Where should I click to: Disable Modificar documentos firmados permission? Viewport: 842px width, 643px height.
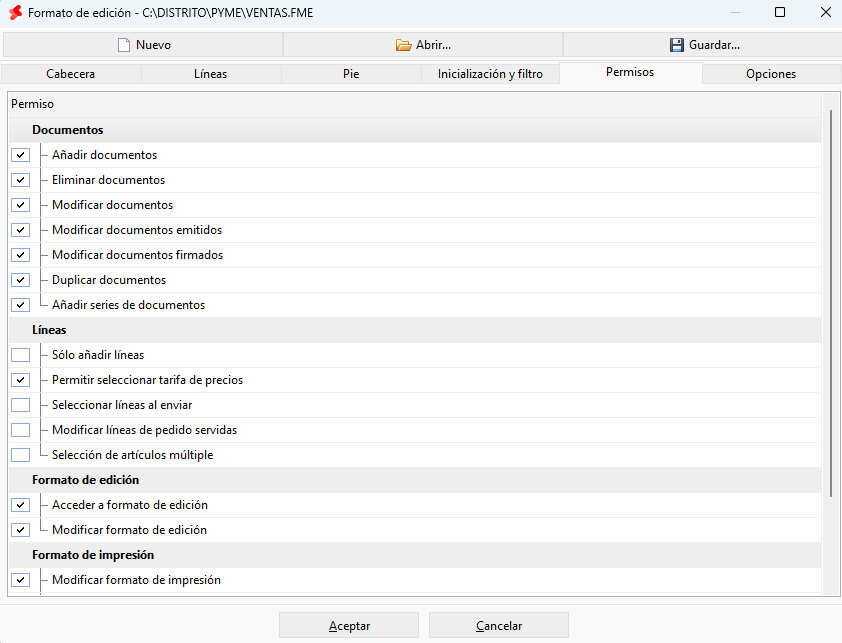[20, 255]
